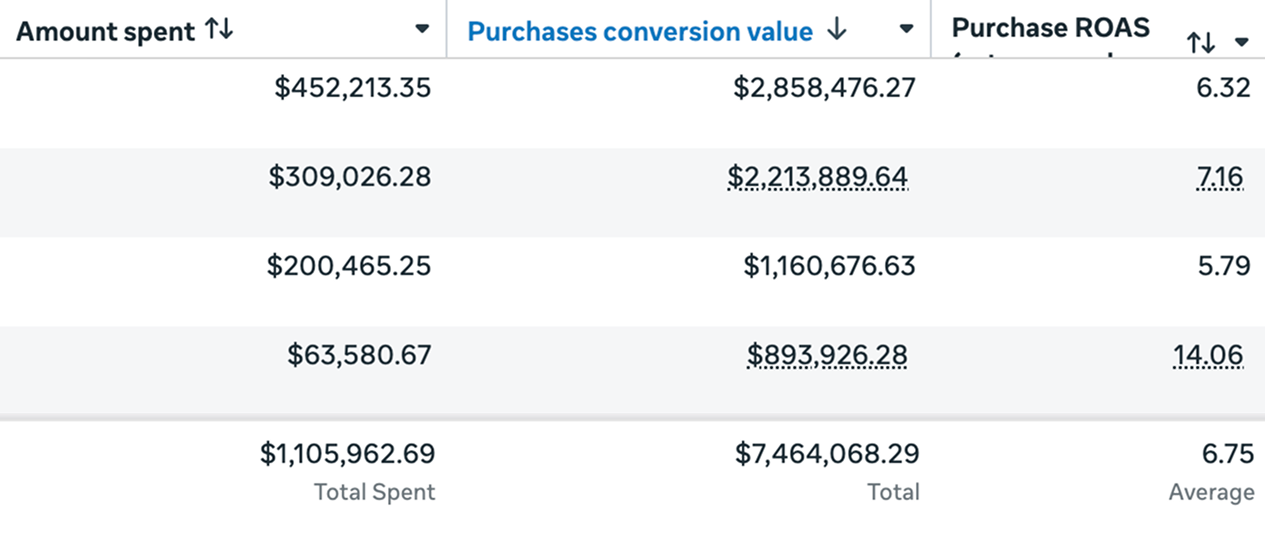Click the 6.75 Average ROAS summary

coord(1228,454)
